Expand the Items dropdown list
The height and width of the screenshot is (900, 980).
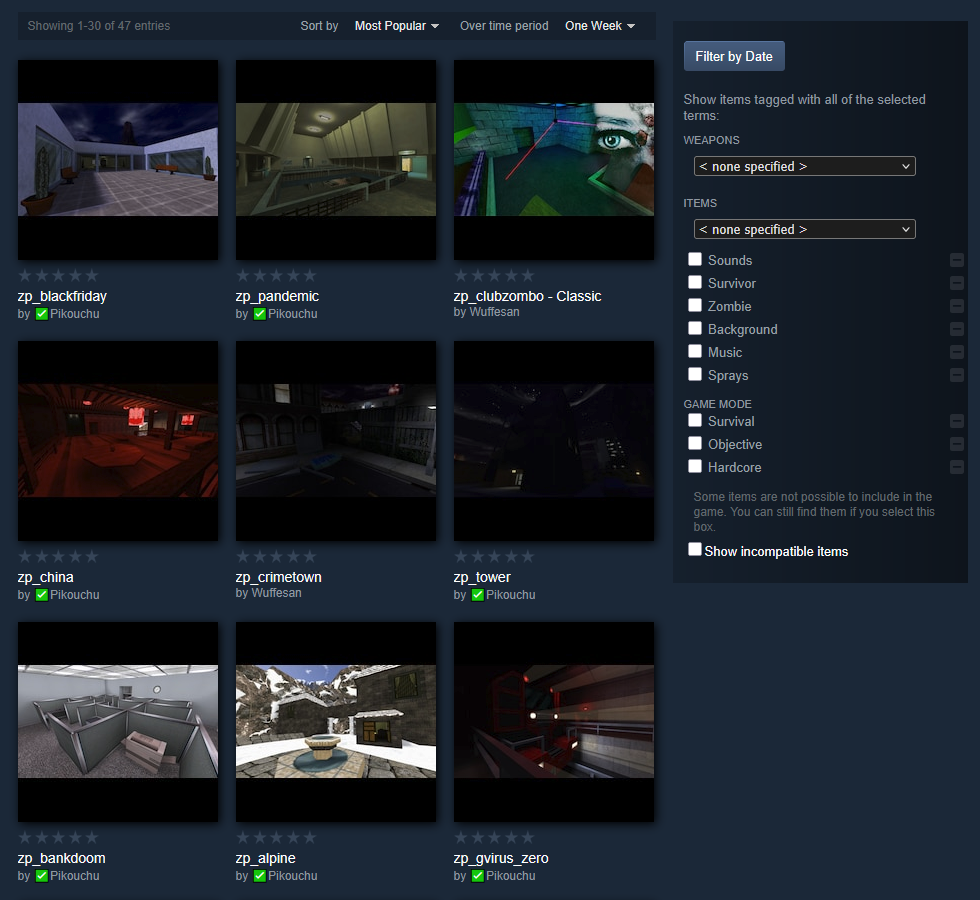click(x=804, y=229)
